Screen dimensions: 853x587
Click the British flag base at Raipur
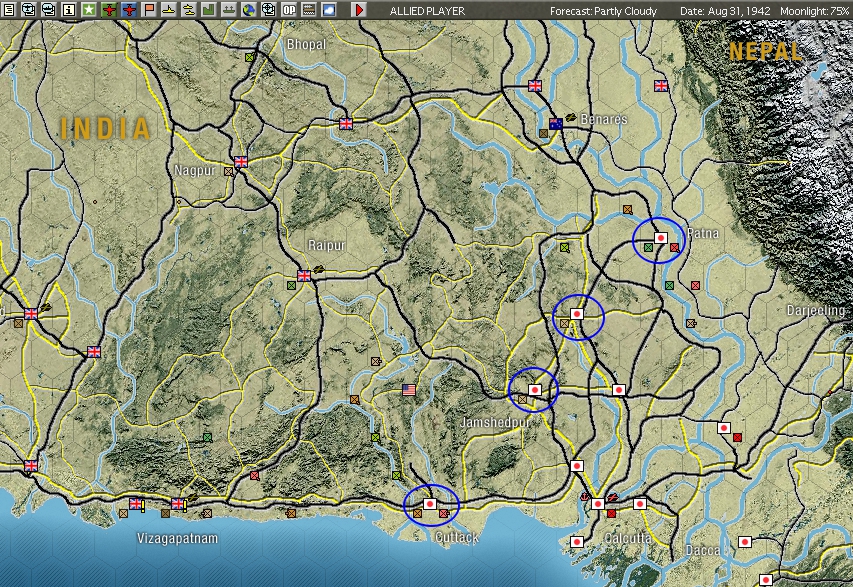click(304, 275)
